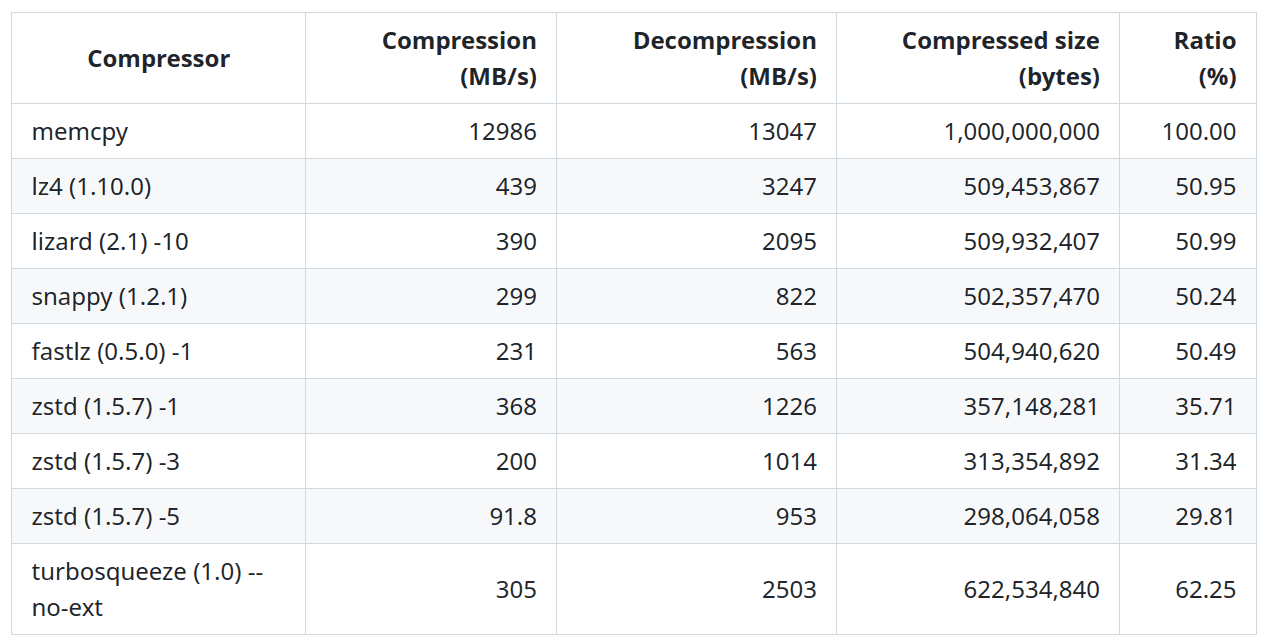Click the 62.25 ratio value

1205,590
